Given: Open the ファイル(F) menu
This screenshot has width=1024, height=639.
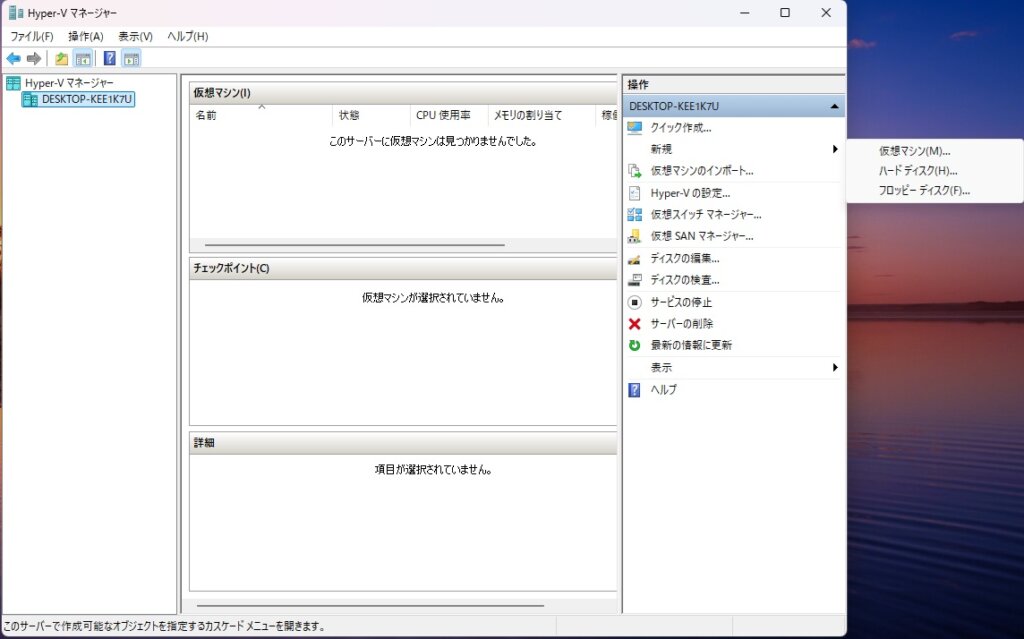Looking at the screenshot, I should coord(31,37).
